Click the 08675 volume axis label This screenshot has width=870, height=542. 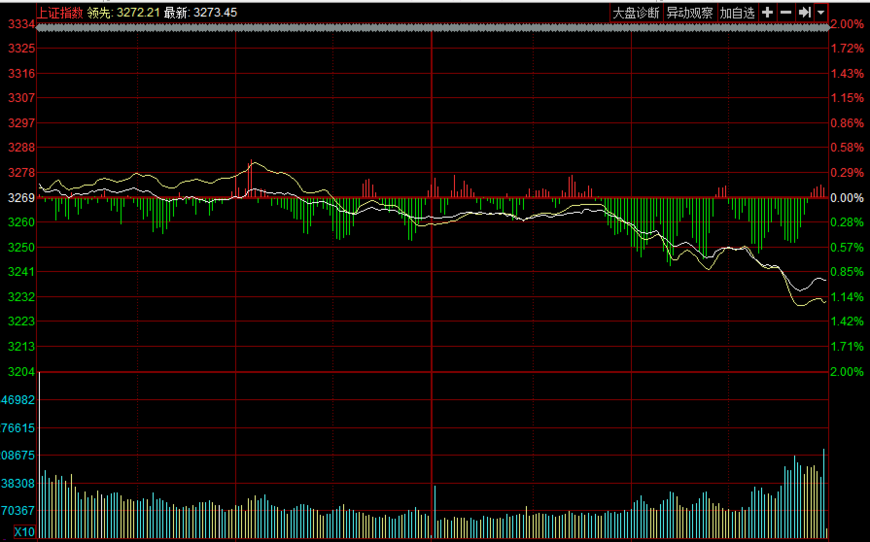(x=18, y=455)
